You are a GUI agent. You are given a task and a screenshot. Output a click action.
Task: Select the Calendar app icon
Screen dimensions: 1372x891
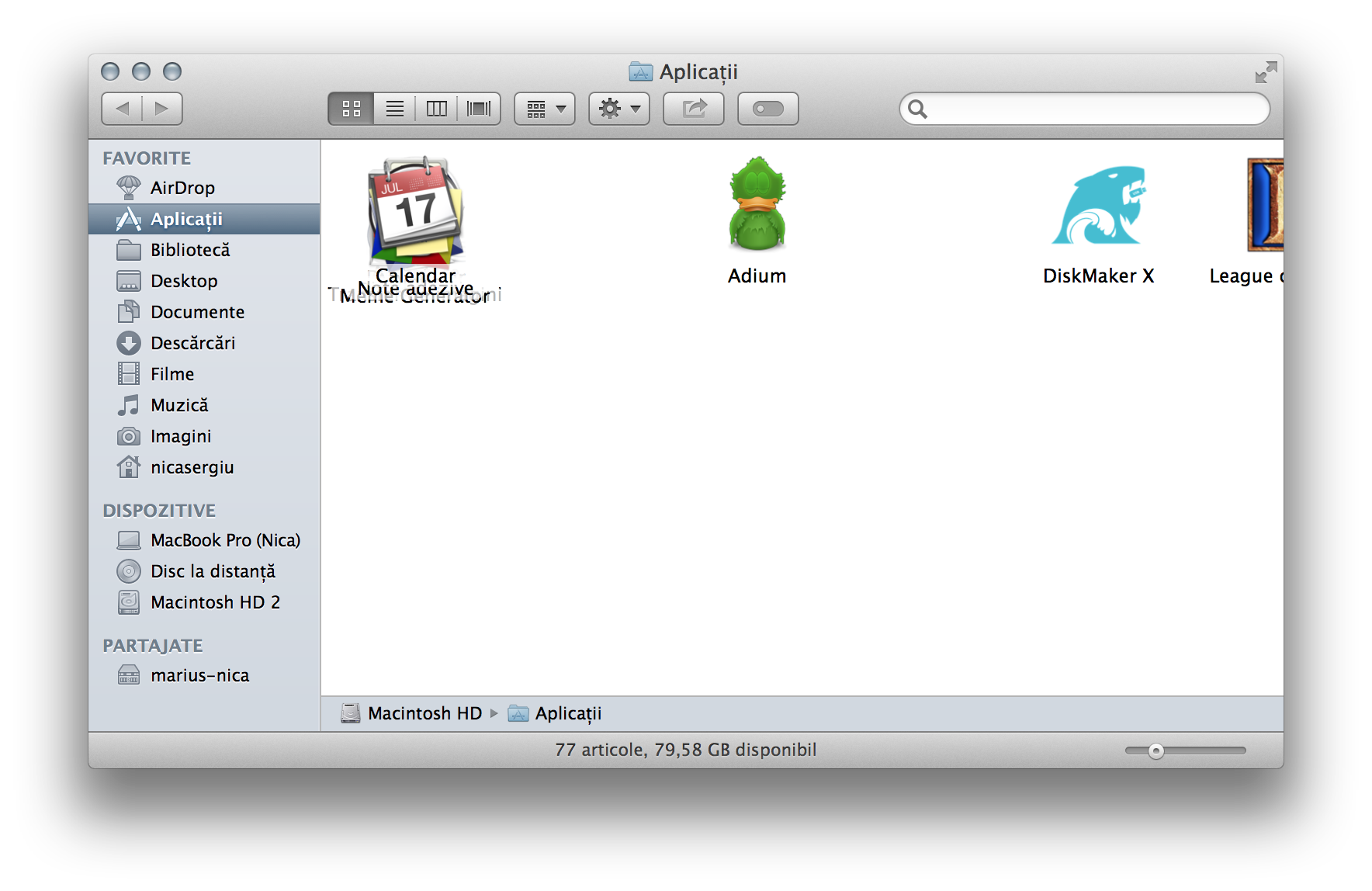pyautogui.click(x=416, y=208)
